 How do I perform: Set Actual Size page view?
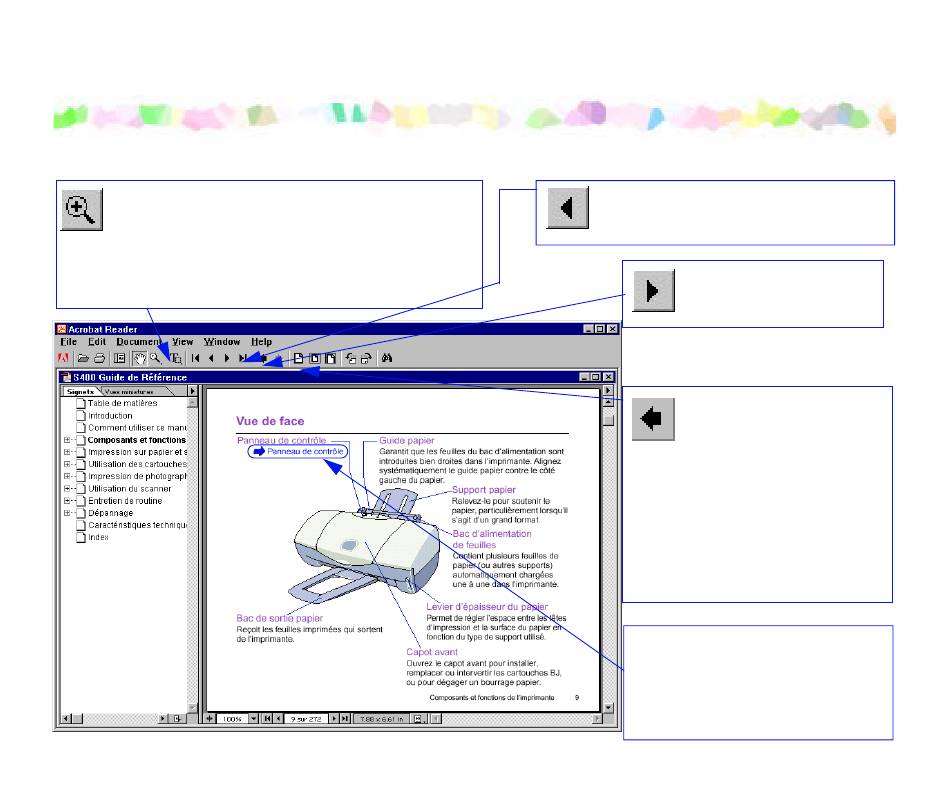(x=299, y=358)
